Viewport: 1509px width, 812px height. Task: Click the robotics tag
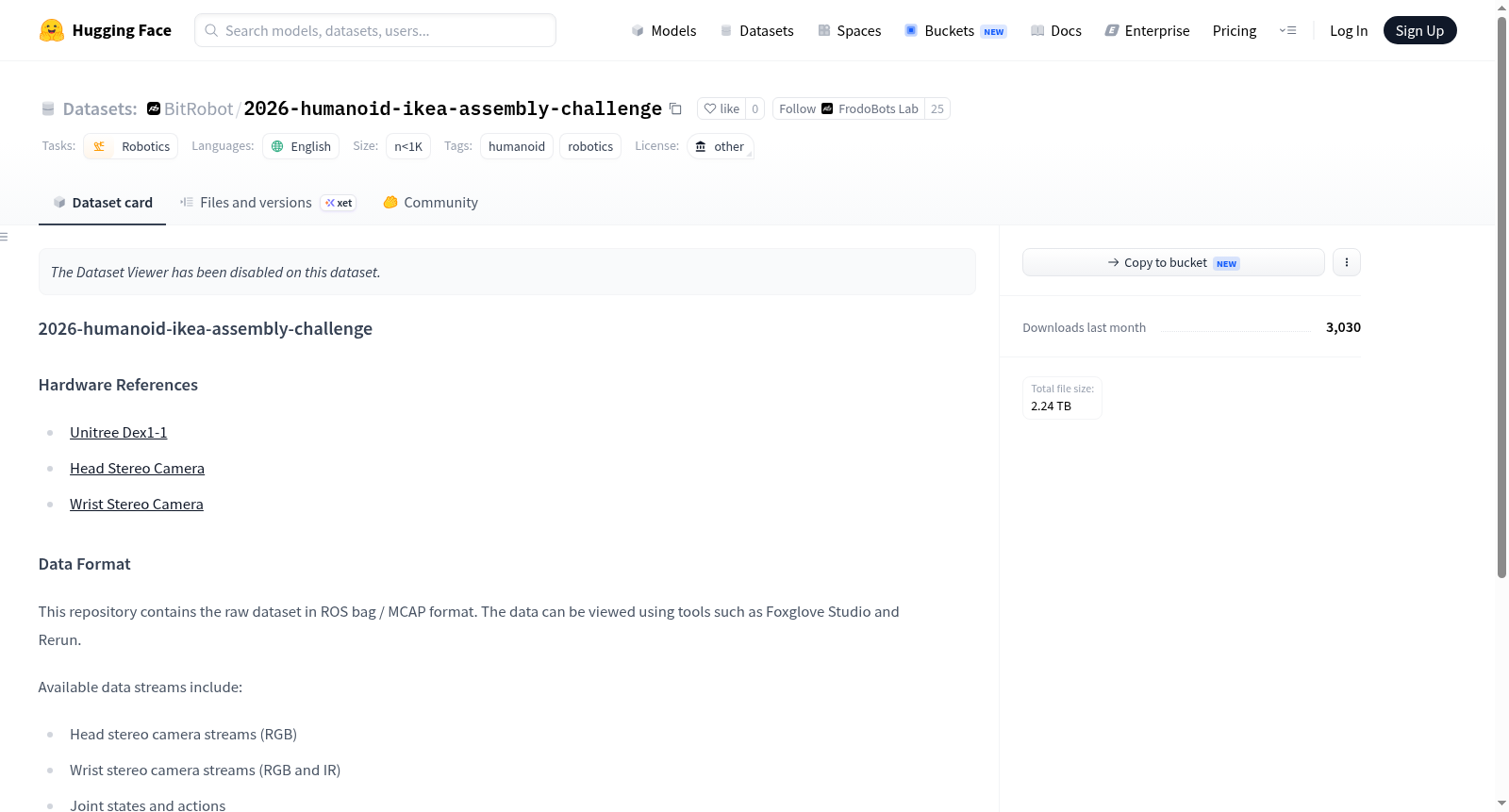(x=590, y=146)
